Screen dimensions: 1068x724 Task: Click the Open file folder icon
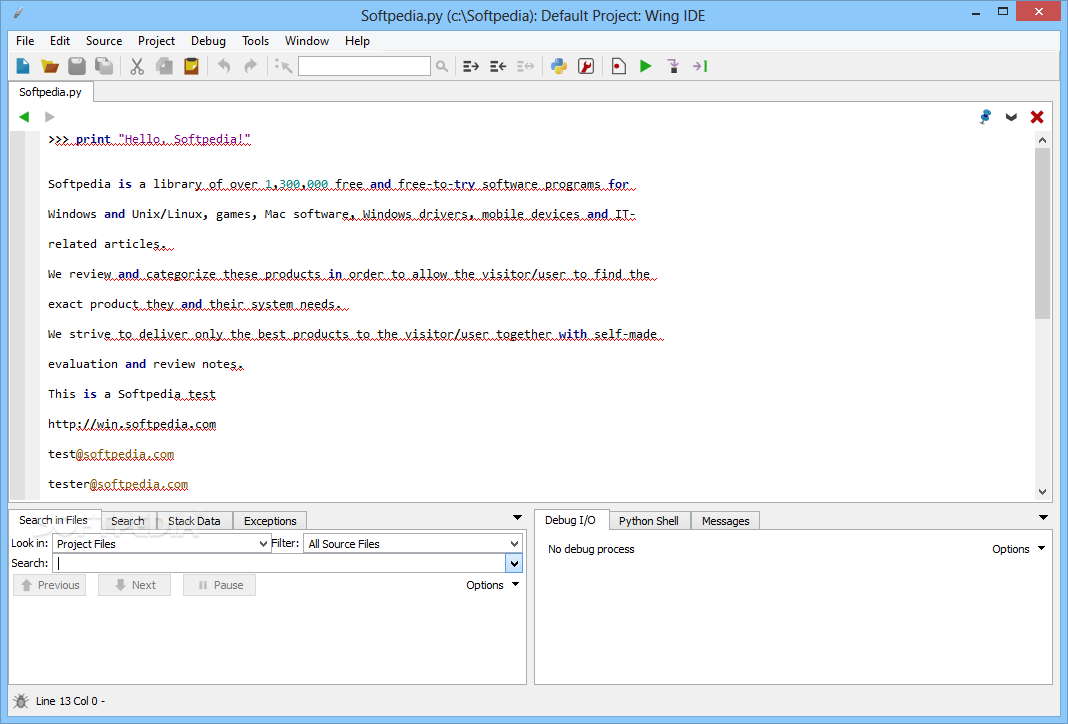point(50,66)
